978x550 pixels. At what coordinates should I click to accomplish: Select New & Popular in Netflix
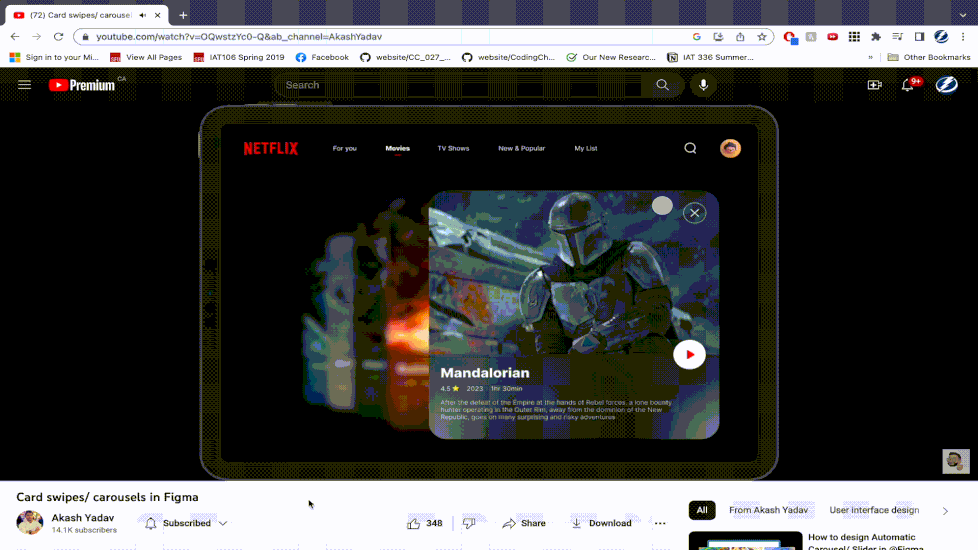point(521,148)
